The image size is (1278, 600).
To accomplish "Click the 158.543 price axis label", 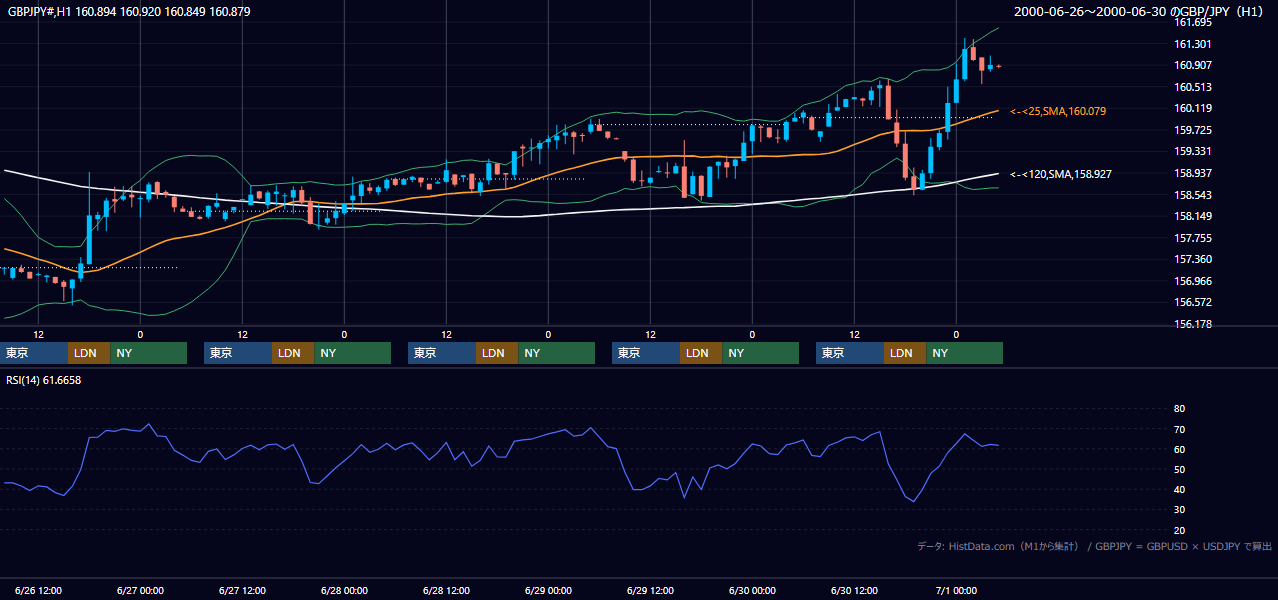I will click(1193, 195).
